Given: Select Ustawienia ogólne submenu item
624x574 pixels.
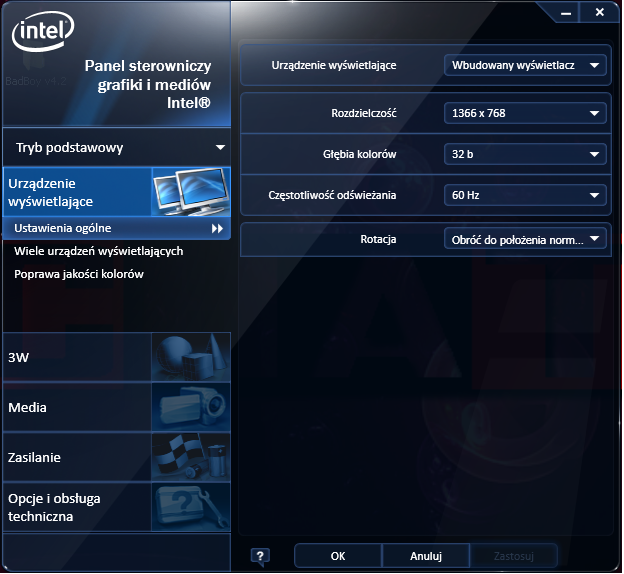Looking at the screenshot, I should point(117,228).
